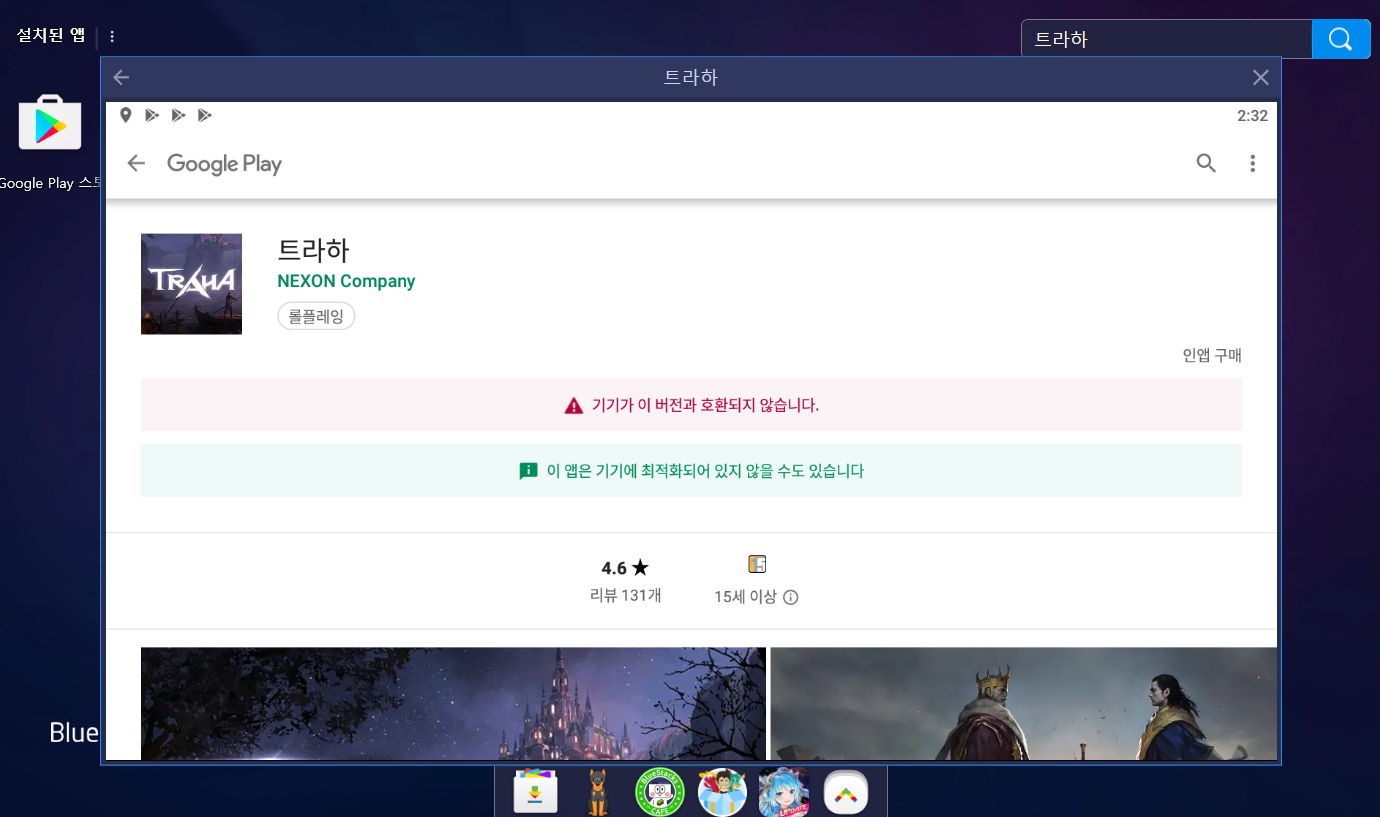
Task: Click the 기기가 이 버전과 호환되지 않습니다 warning
Action: point(691,405)
